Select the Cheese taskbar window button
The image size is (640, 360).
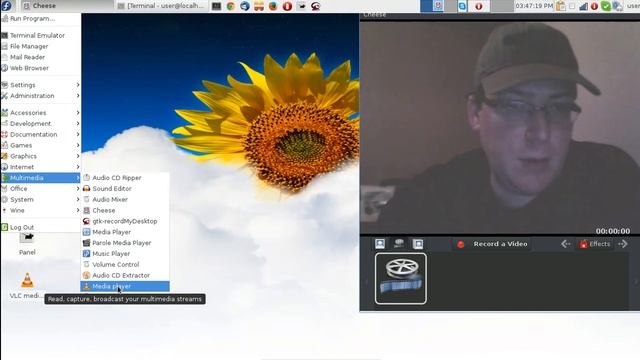pos(66,6)
